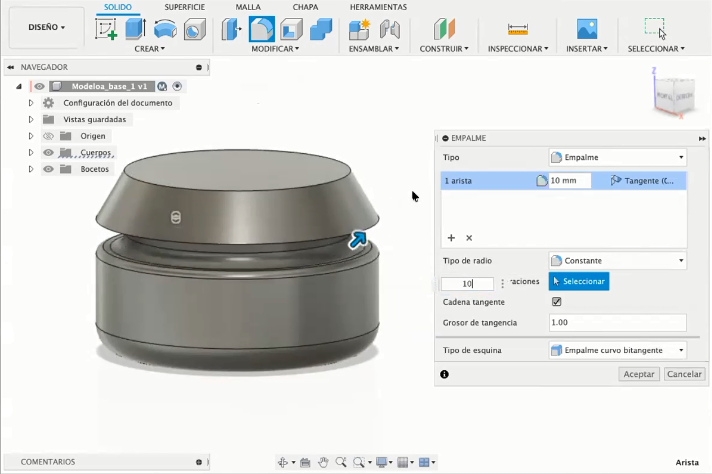Open the Tipo de radio dropdown
The image size is (712, 474).
point(617,260)
